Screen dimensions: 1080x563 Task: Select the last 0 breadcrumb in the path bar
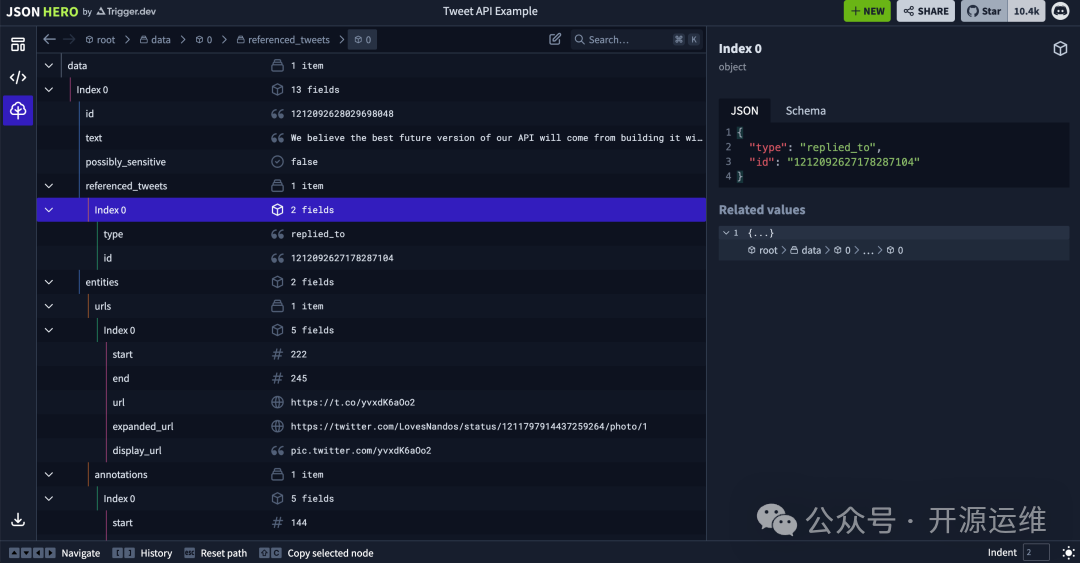363,40
